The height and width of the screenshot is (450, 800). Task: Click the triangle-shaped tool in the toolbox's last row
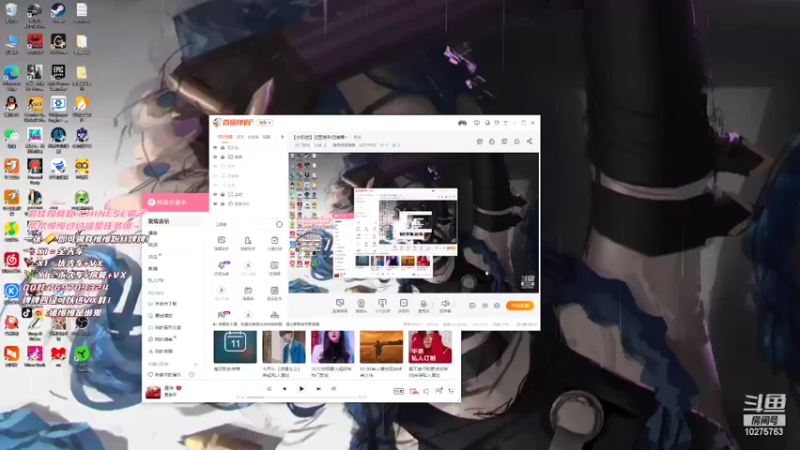click(x=274, y=315)
